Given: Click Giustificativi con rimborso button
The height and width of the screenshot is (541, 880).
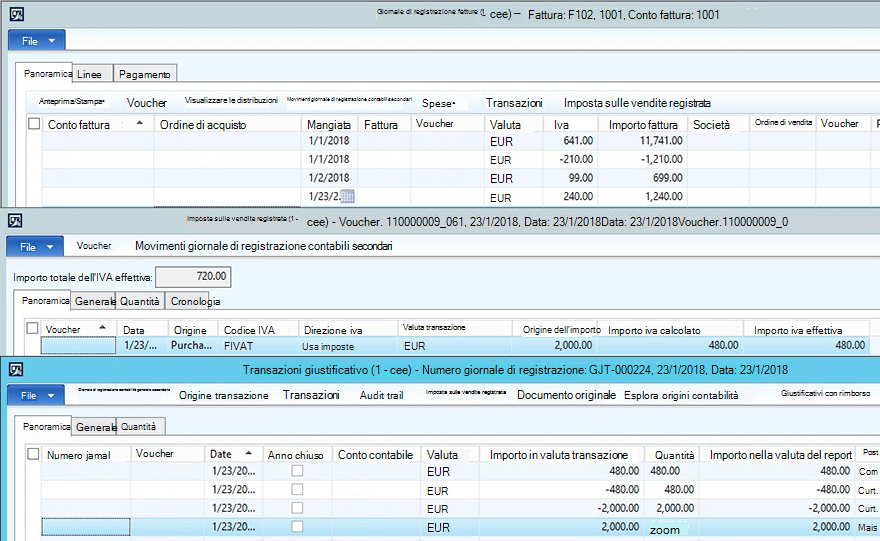Looking at the screenshot, I should (825, 393).
